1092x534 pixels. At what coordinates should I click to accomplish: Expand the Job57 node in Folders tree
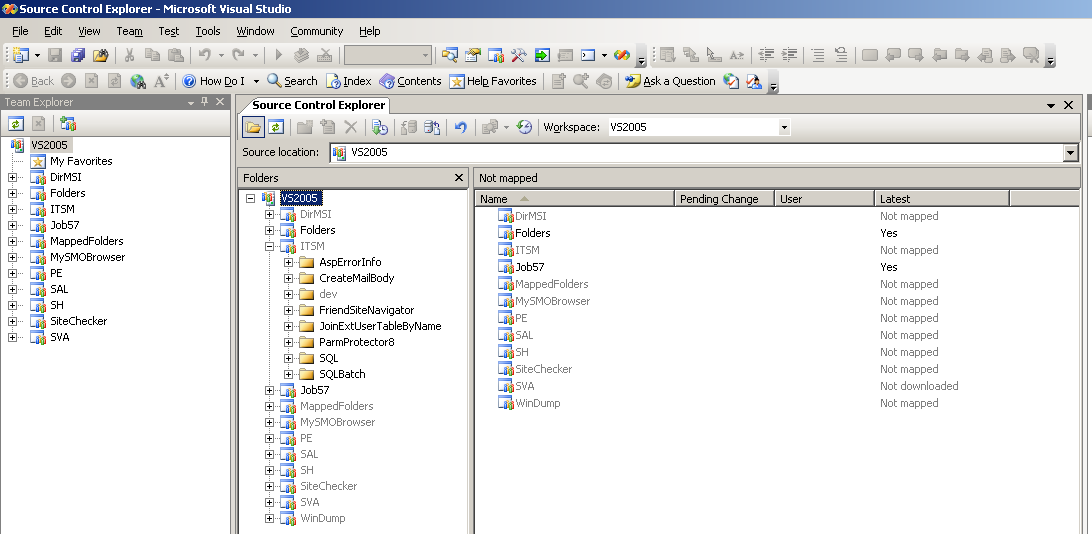270,391
